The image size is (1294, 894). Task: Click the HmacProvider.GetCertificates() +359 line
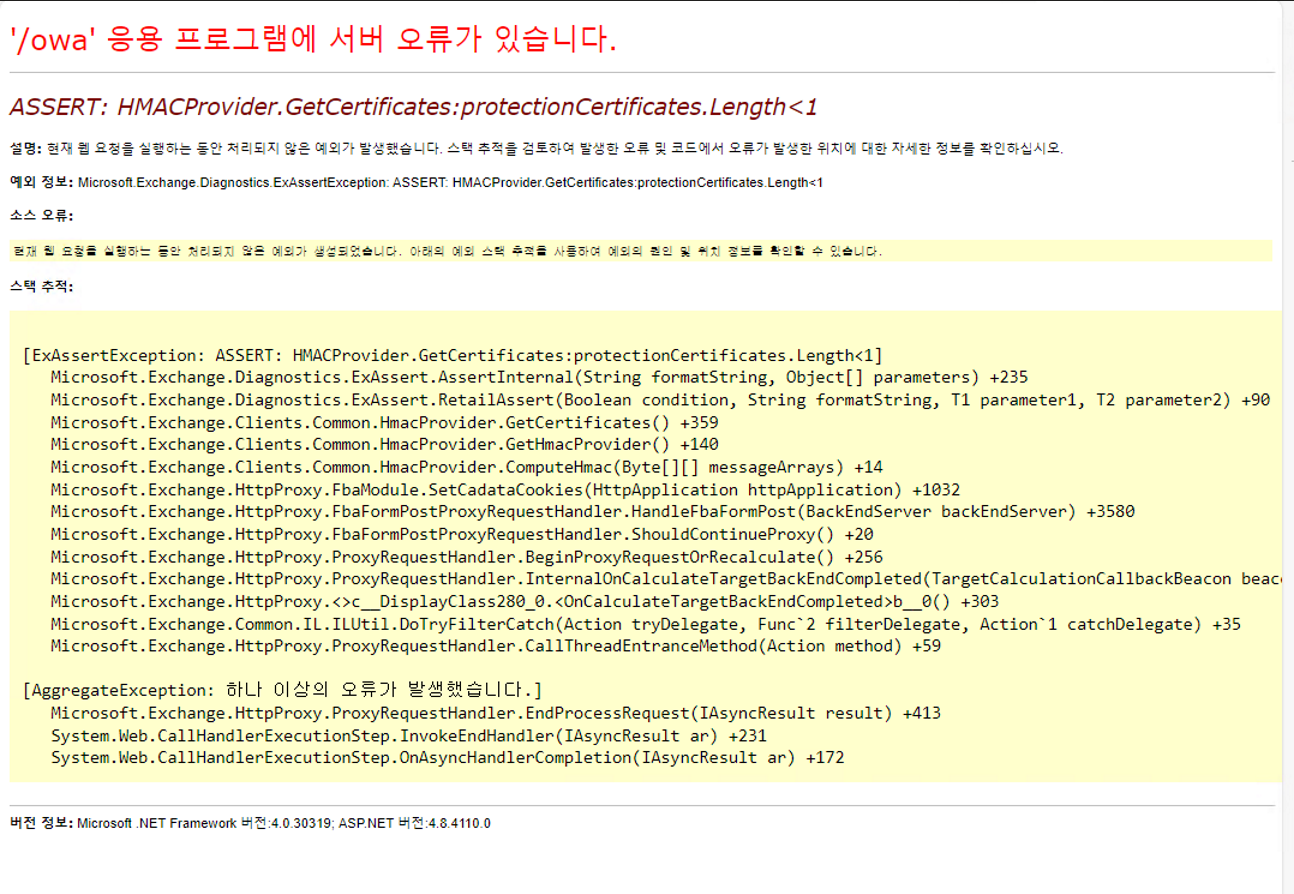pyautogui.click(x=385, y=422)
